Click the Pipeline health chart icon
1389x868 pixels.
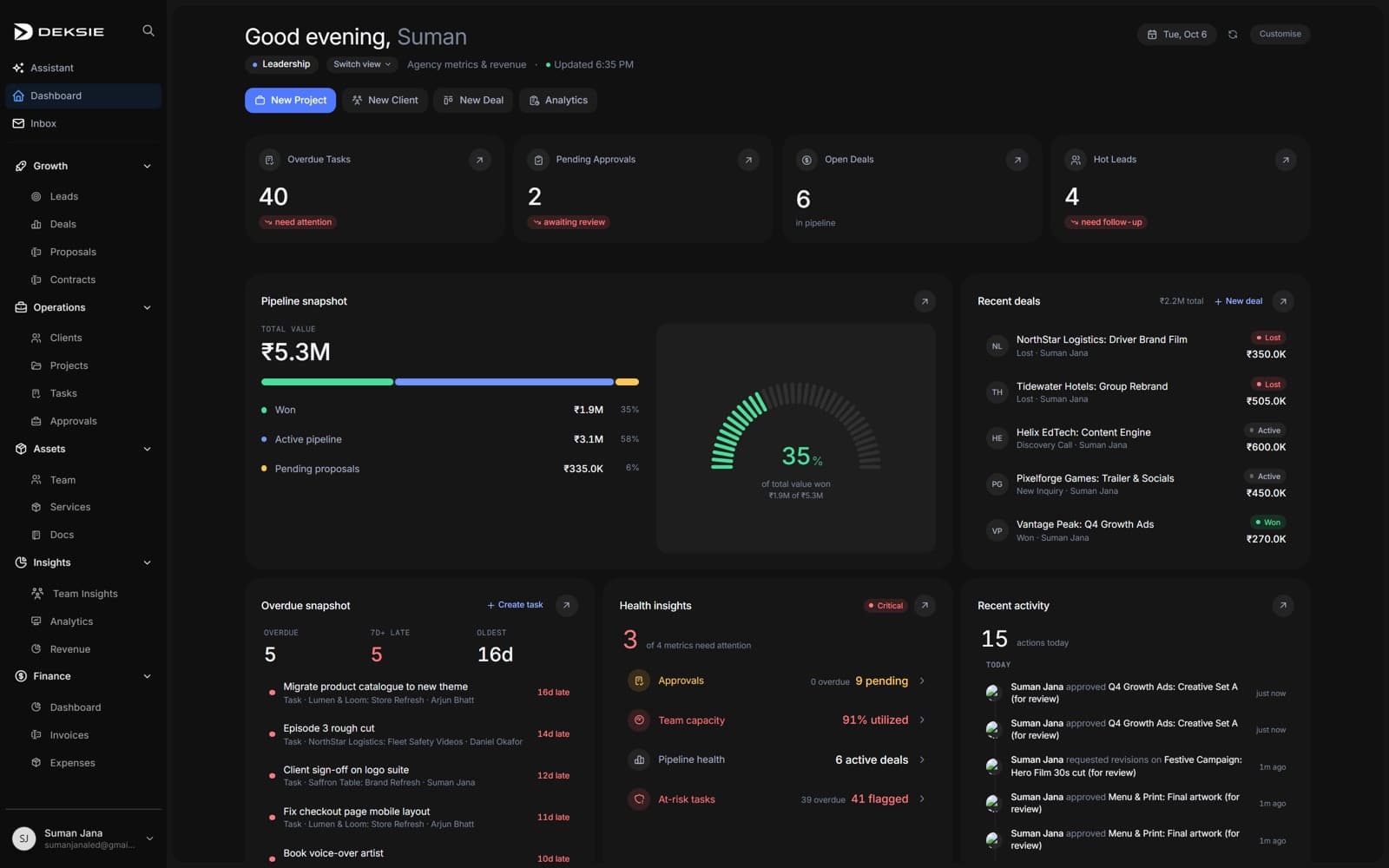(639, 759)
